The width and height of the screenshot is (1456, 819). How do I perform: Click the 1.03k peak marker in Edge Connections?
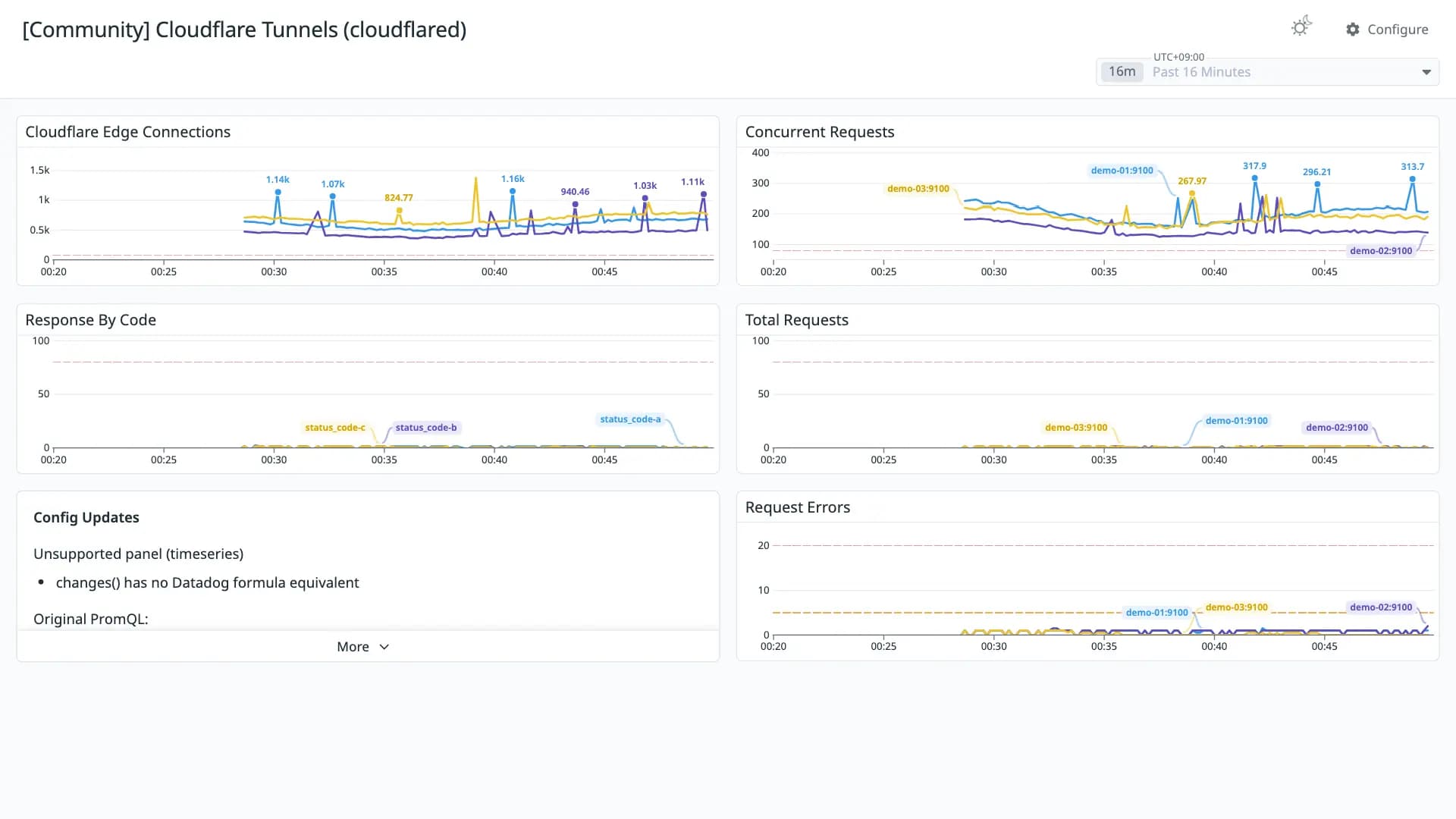pyautogui.click(x=645, y=198)
